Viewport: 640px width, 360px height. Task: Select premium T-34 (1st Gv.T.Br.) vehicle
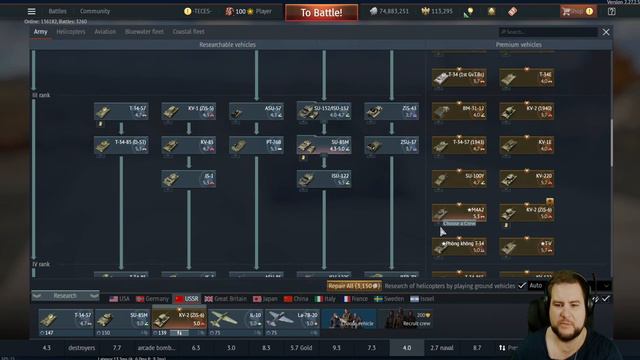coord(459,78)
